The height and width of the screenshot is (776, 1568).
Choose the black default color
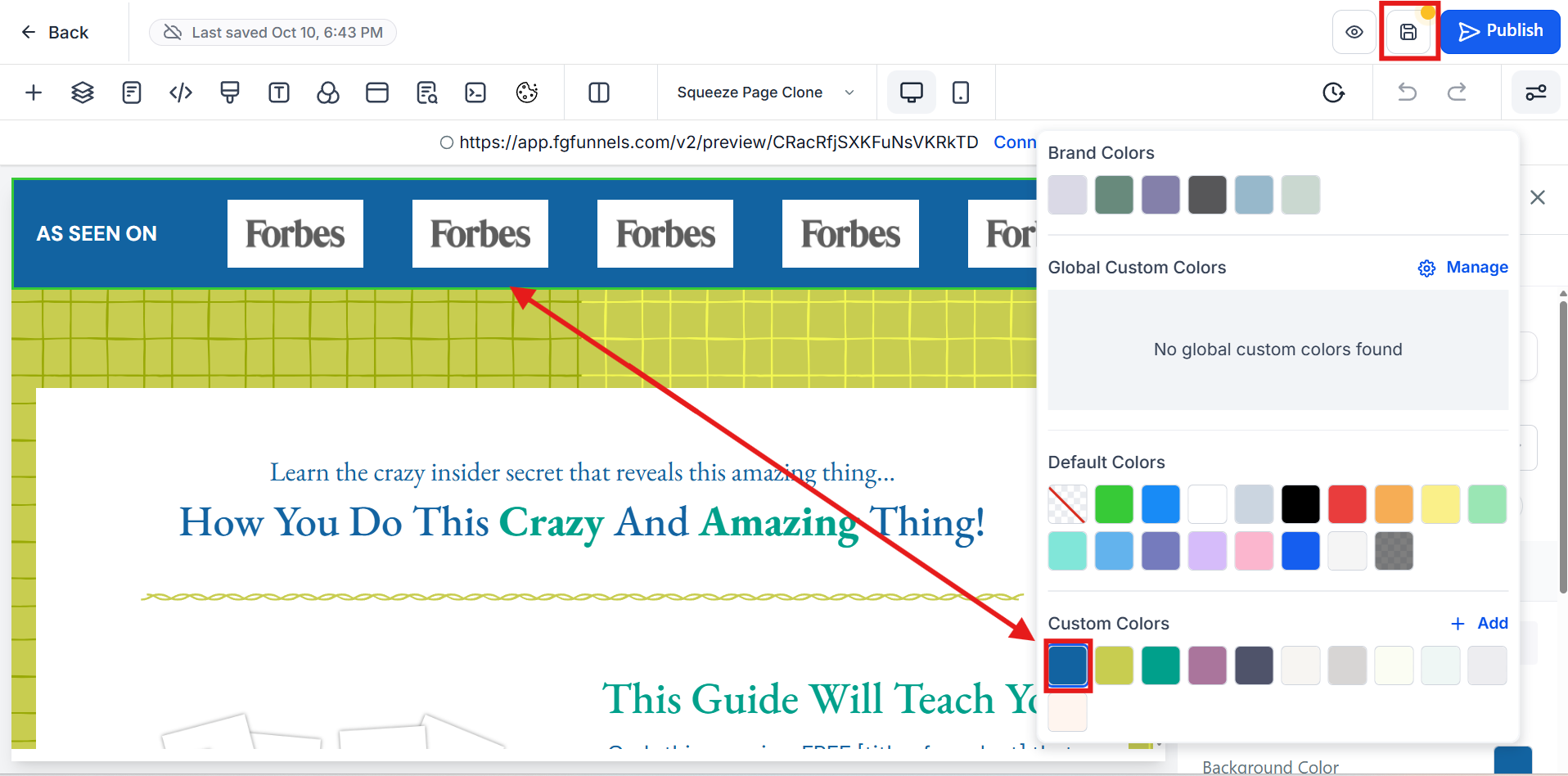[1301, 504]
